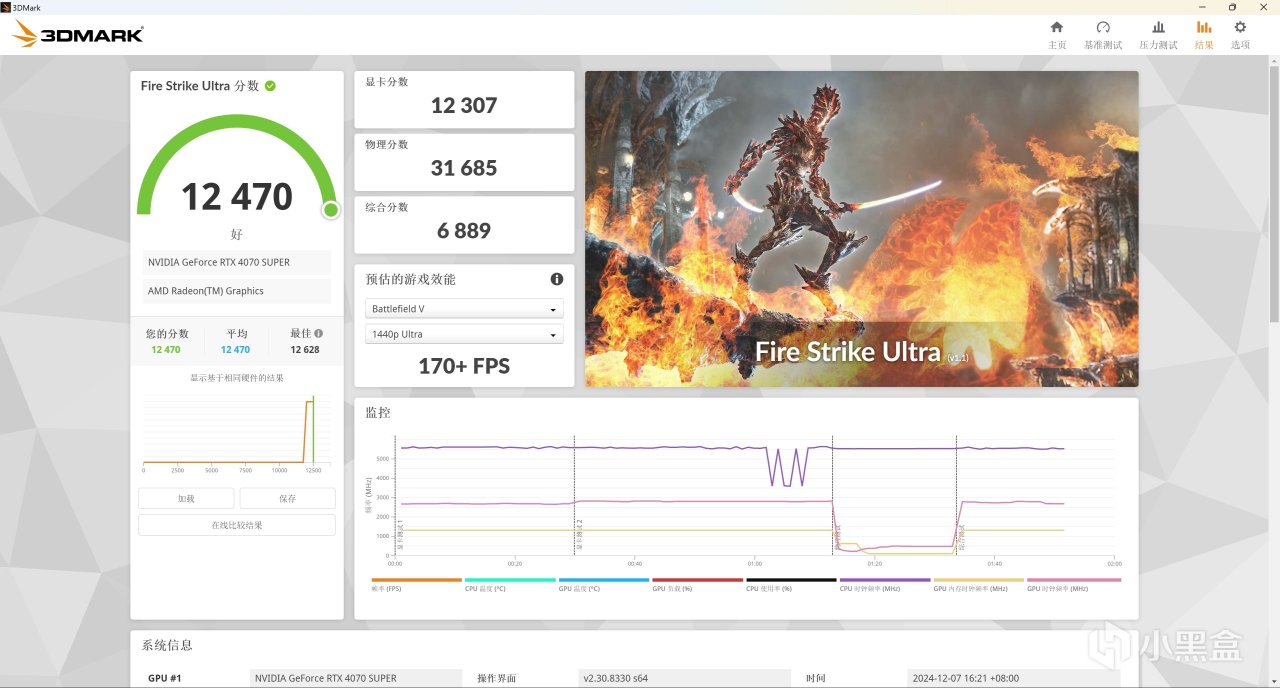
Task: Select the 结果 results tab
Action: (x=1204, y=35)
